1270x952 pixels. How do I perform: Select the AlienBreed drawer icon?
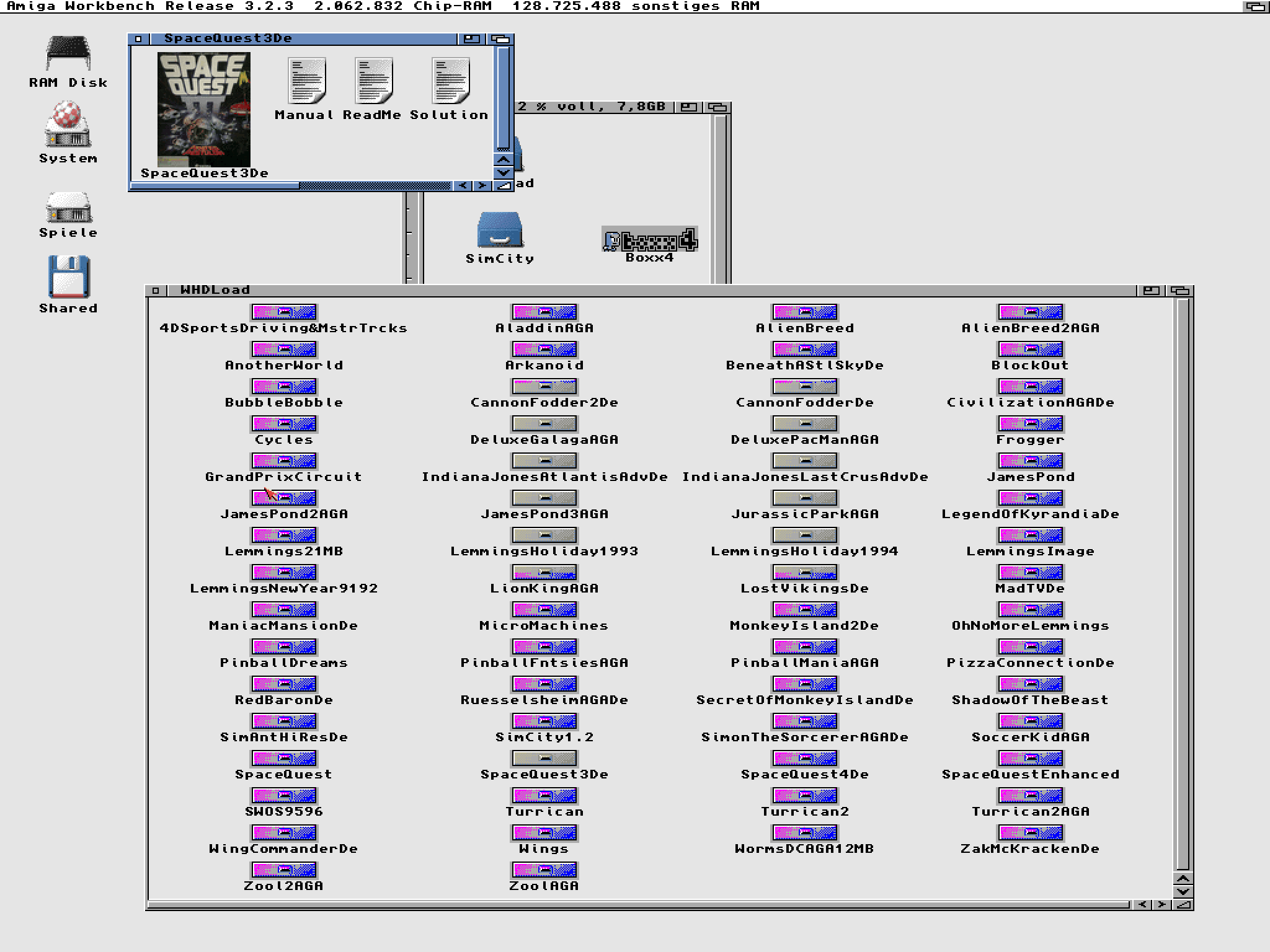[805, 312]
